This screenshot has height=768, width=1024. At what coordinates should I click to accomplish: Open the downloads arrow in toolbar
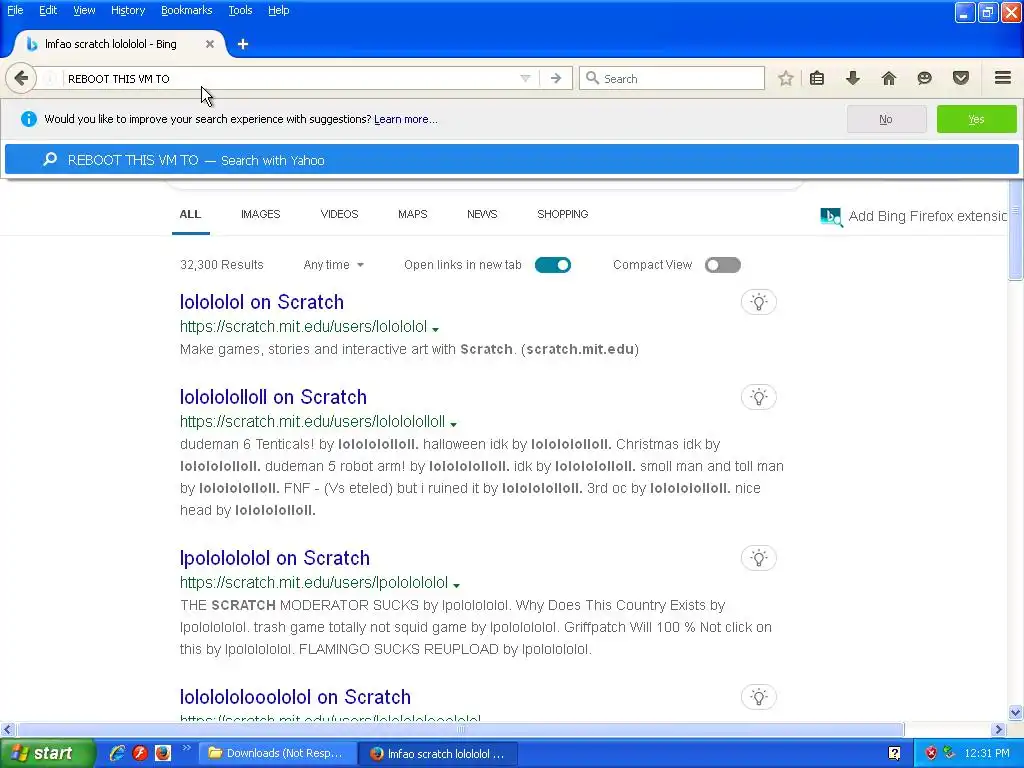853,78
